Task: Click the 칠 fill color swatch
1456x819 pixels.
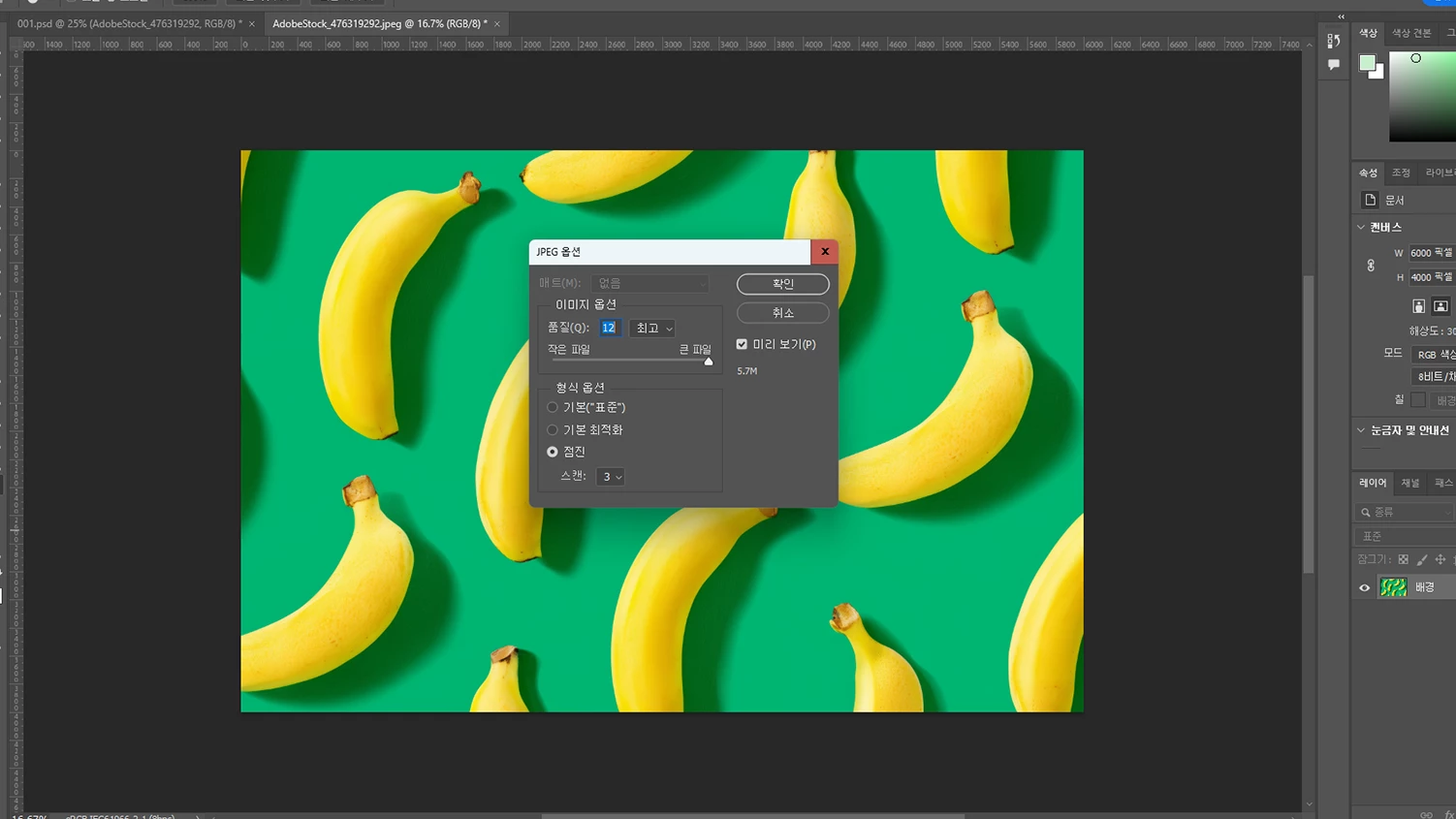Action: tap(1418, 399)
